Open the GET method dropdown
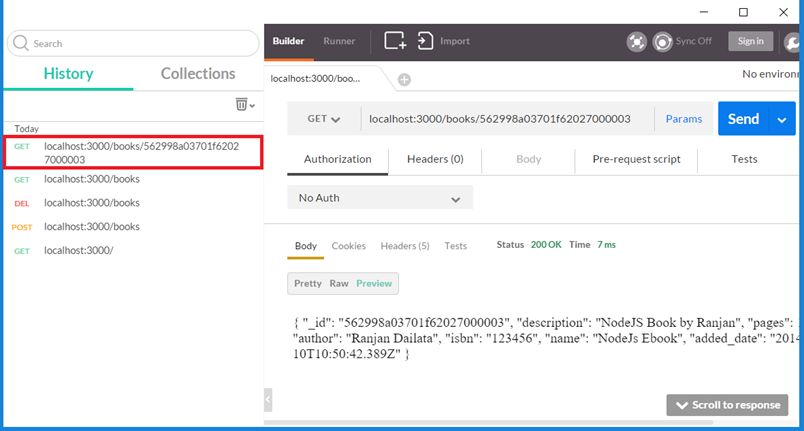The image size is (804, 431). [x=324, y=118]
